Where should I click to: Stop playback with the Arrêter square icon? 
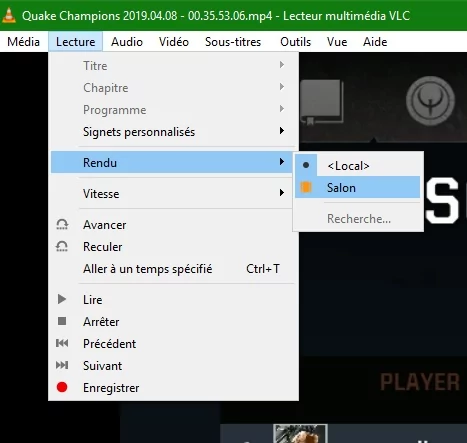[x=62, y=321]
